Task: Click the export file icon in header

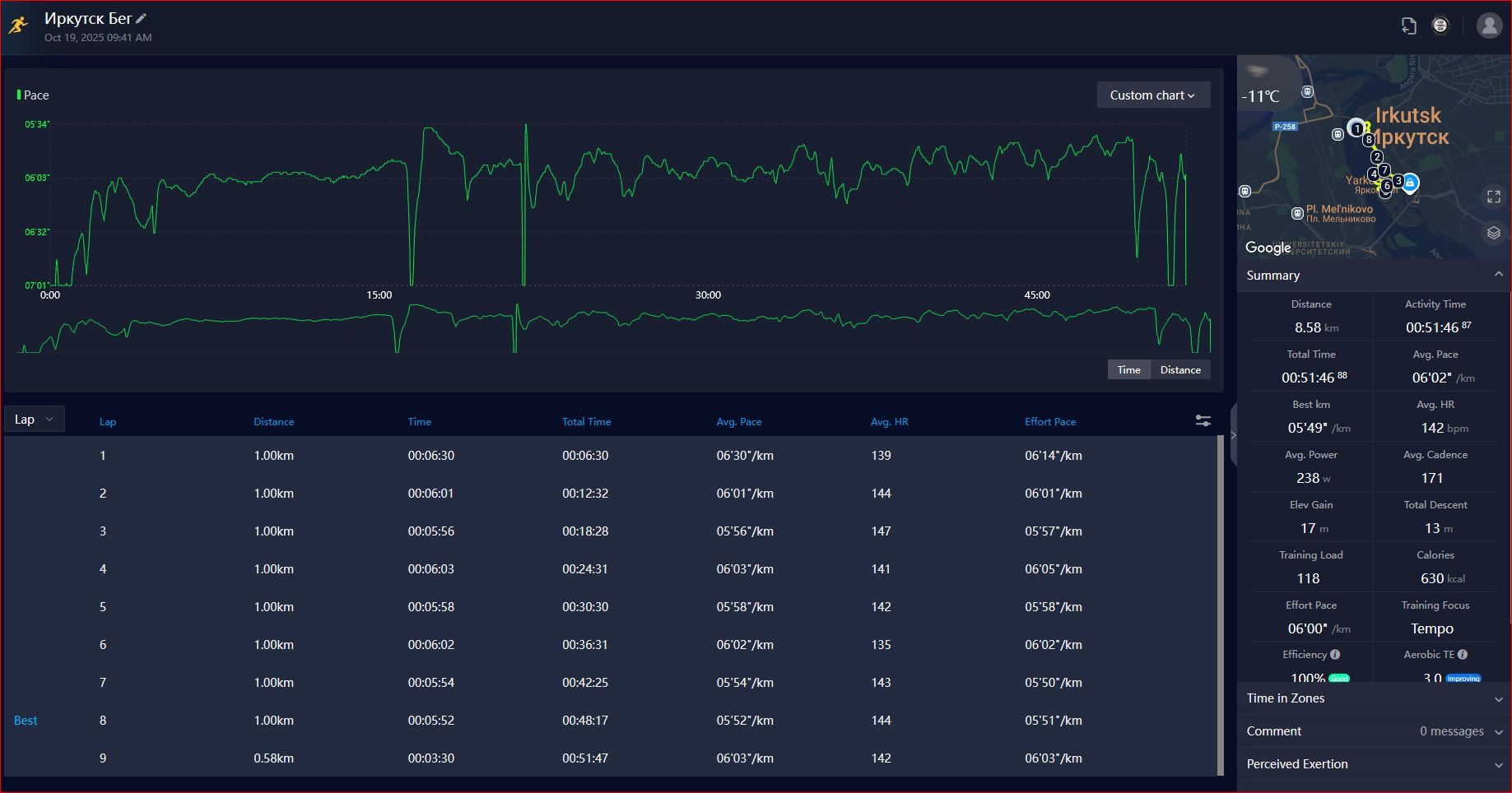Action: tap(1408, 26)
